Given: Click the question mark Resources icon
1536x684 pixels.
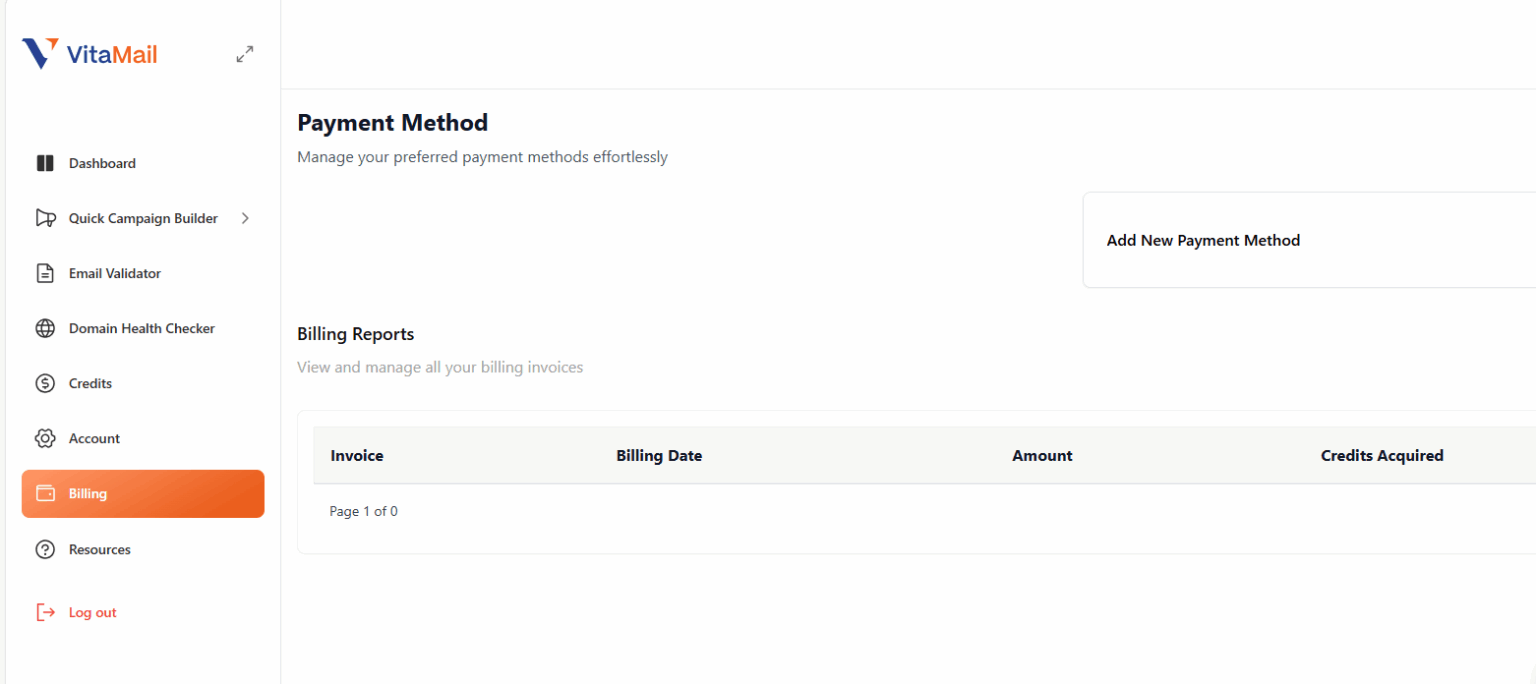Looking at the screenshot, I should [45, 549].
